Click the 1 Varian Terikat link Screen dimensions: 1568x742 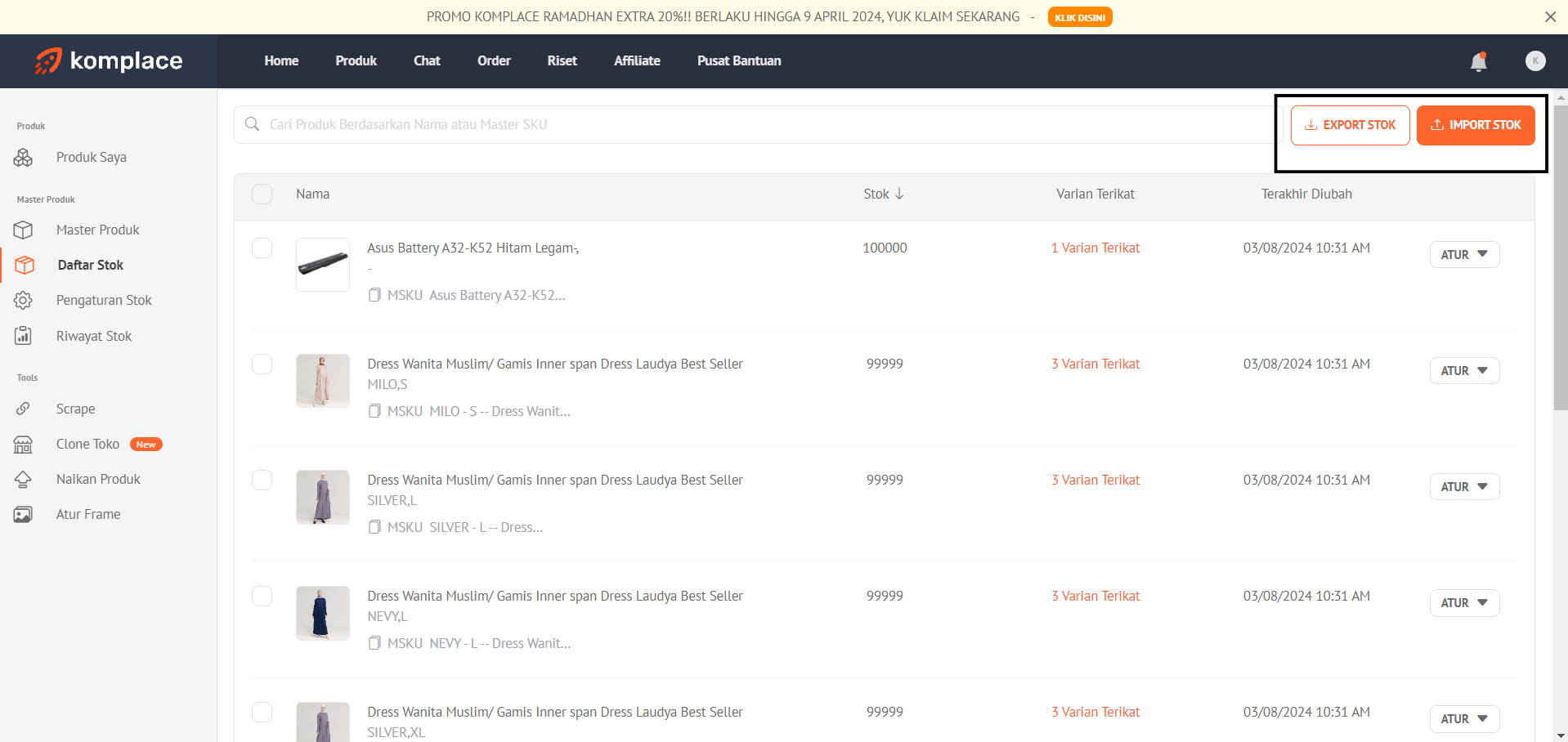coord(1095,248)
